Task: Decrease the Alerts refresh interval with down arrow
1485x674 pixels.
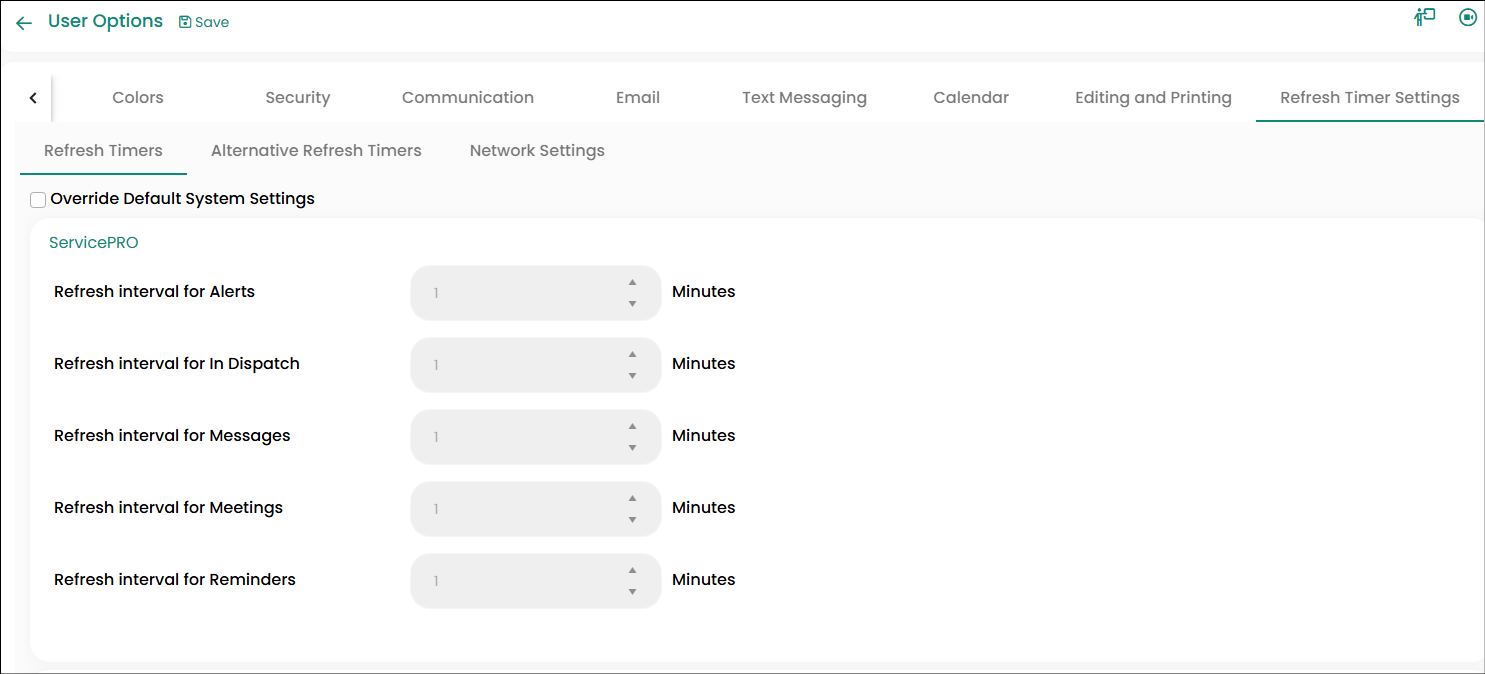Action: click(632, 304)
